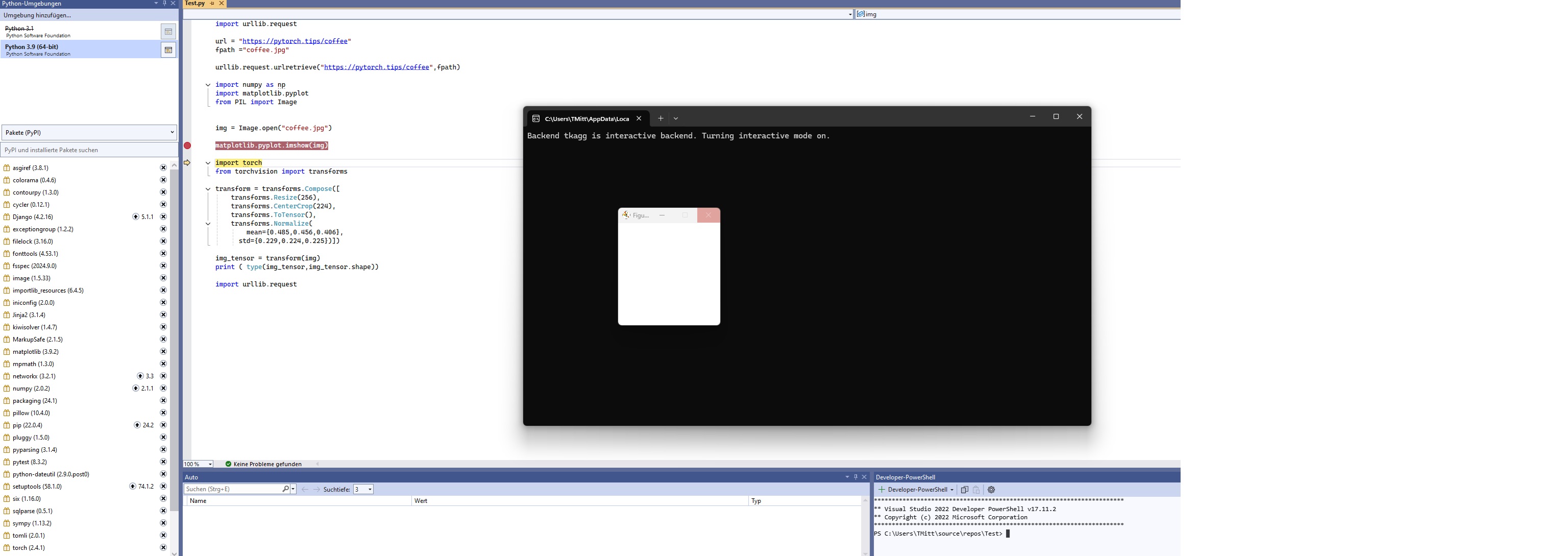Upgrade numpy to version 2.1.1
1568x556 pixels.
click(136, 389)
